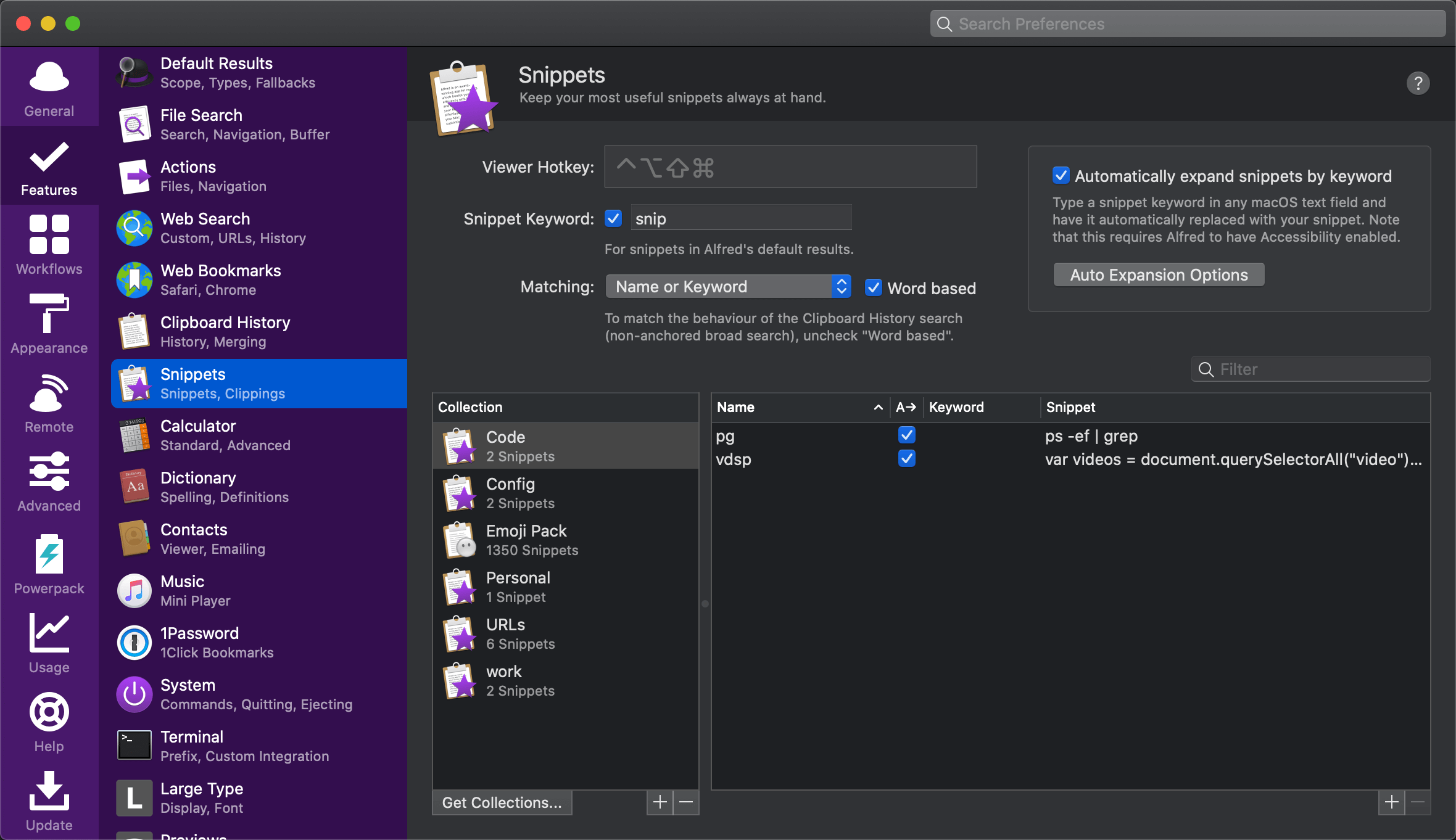Viewport: 1456px width, 840px height.
Task: Click the Search Preferences field
Action: click(1188, 23)
